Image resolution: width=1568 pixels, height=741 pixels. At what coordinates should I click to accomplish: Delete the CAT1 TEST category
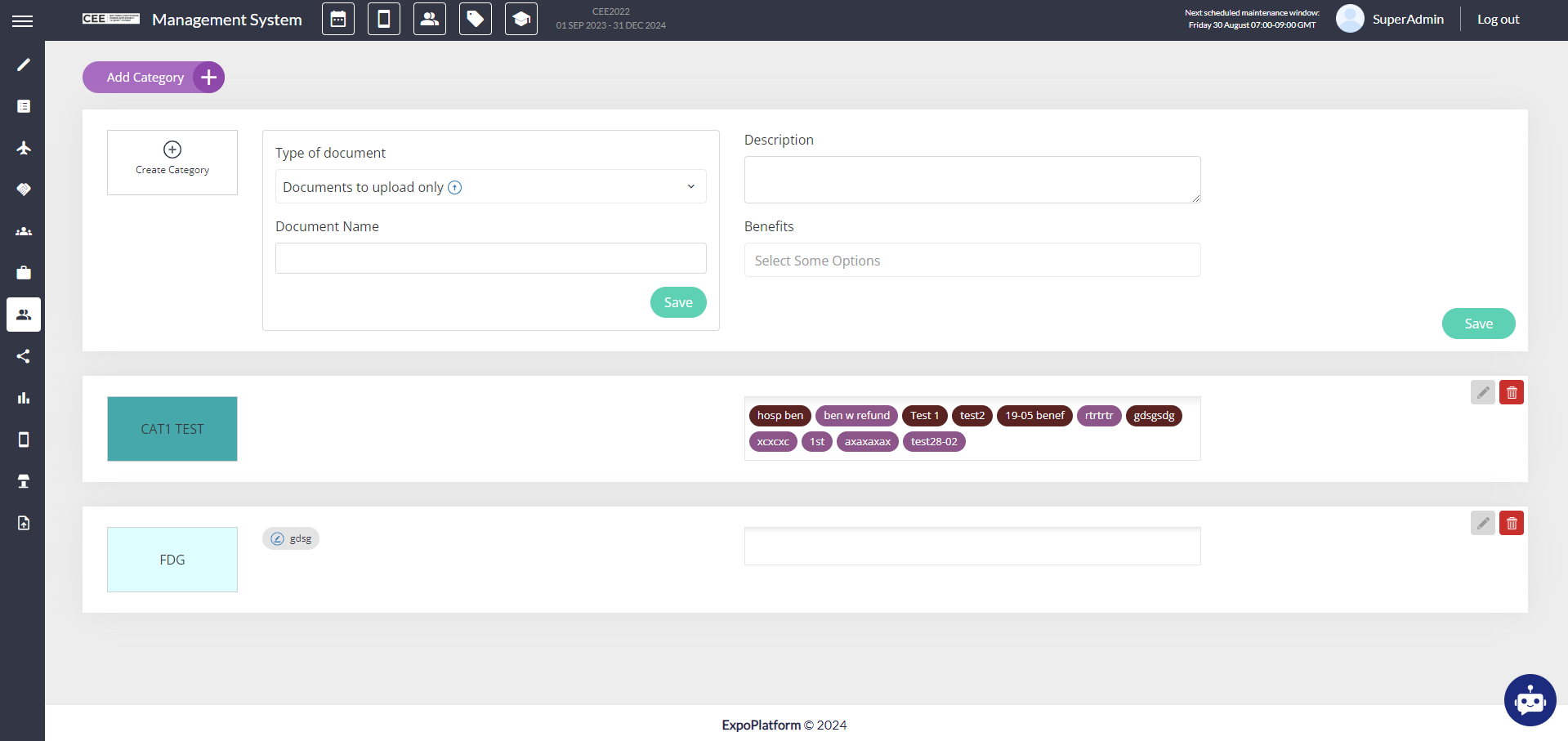point(1512,393)
